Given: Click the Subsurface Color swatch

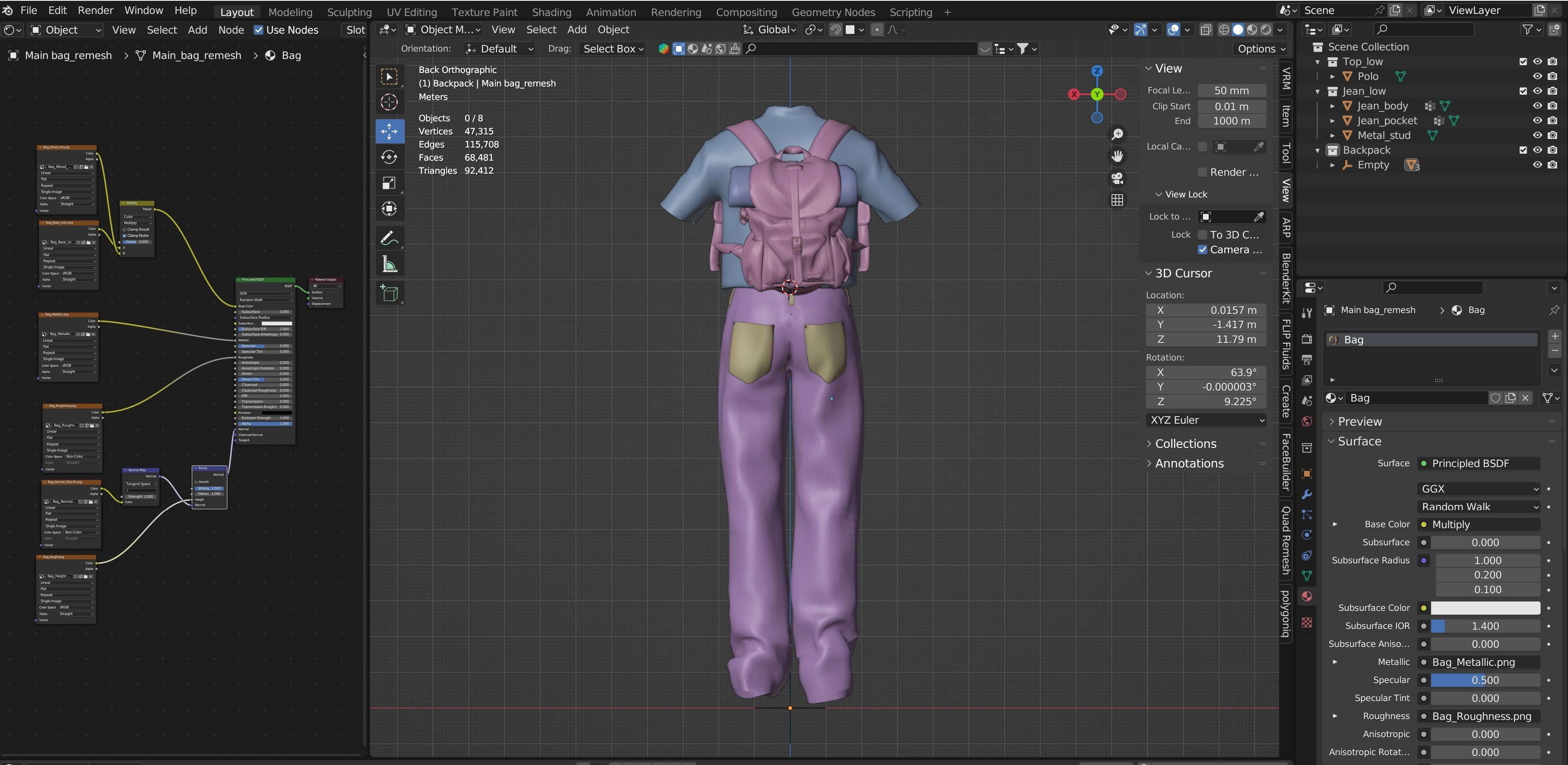Looking at the screenshot, I should pos(1485,608).
